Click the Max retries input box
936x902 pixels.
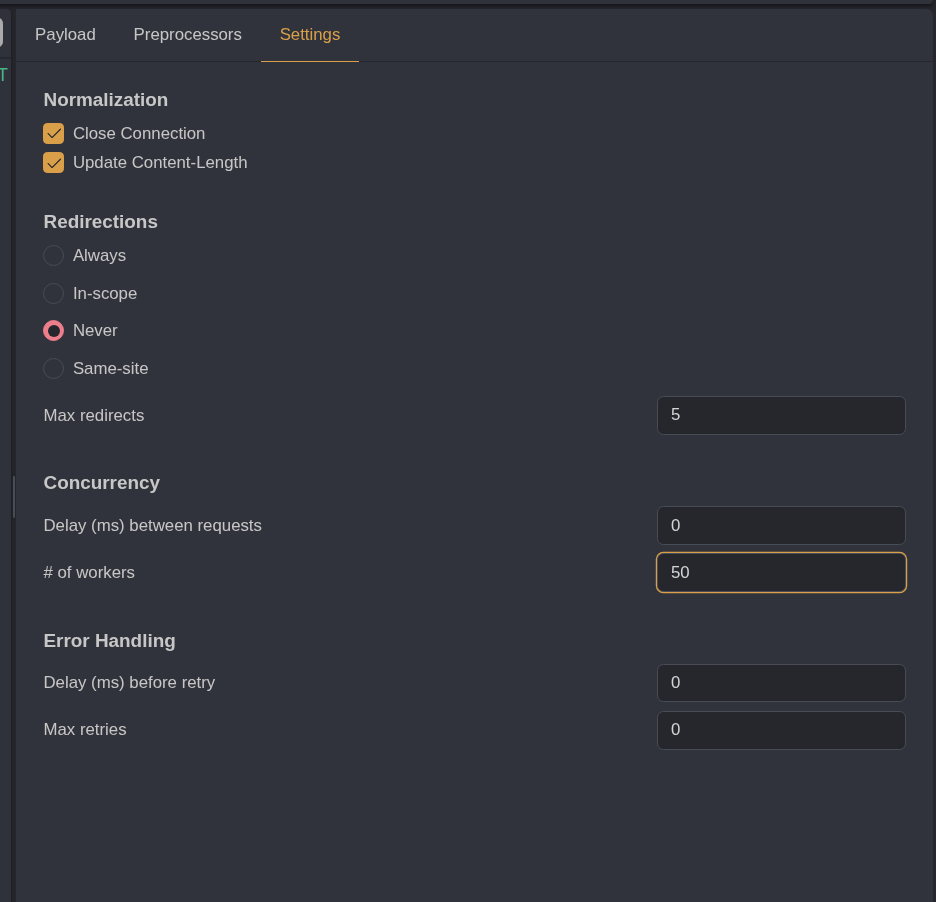point(780,730)
